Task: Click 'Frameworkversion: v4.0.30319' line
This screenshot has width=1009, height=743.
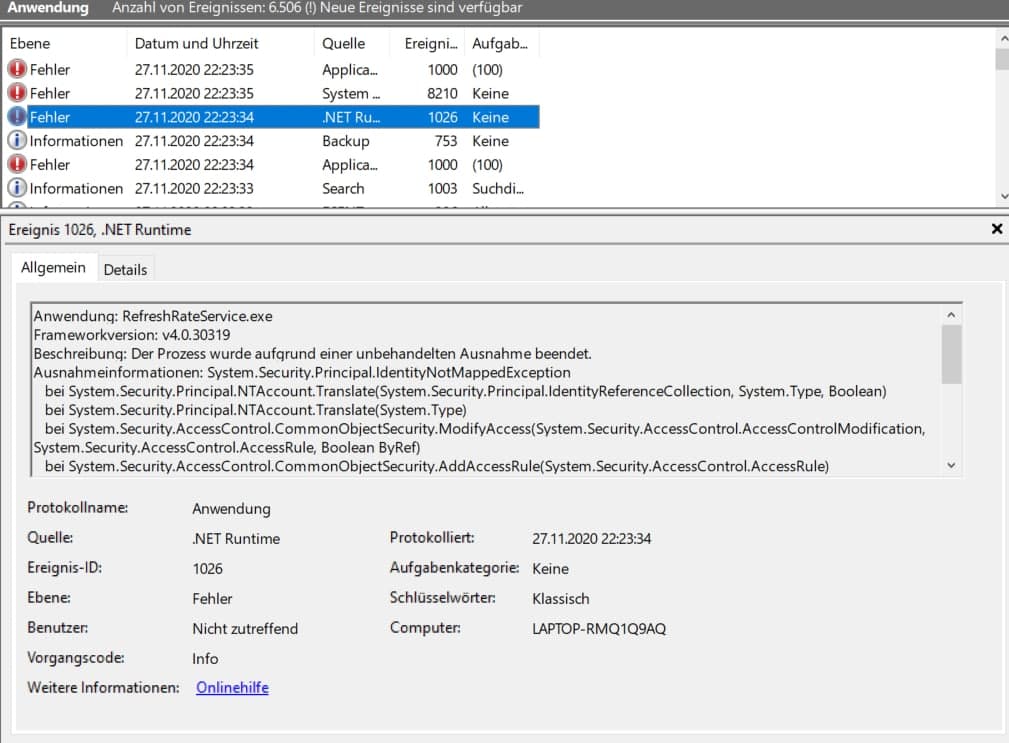Action: click(x=132, y=335)
